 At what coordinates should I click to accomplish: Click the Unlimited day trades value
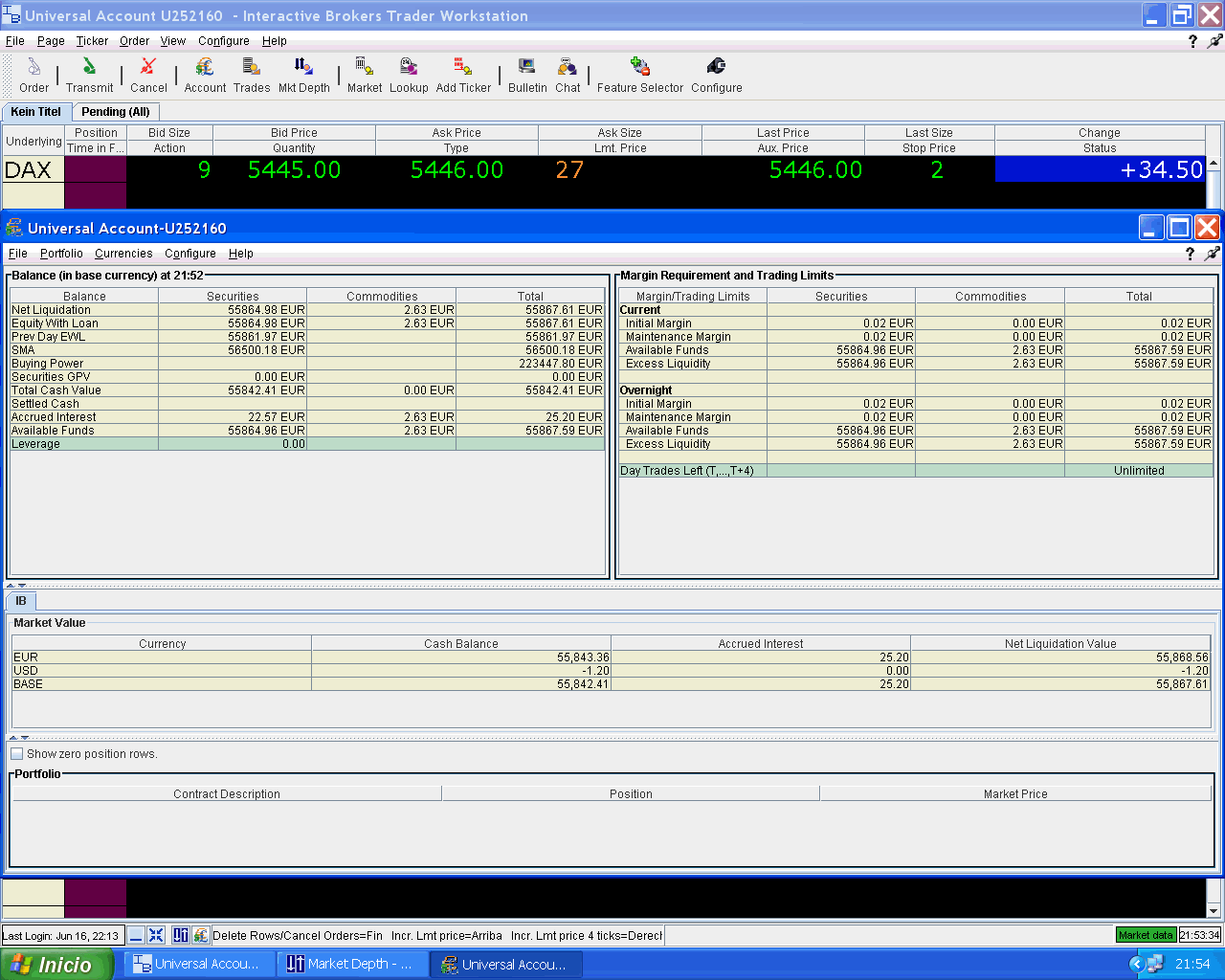click(x=1139, y=471)
